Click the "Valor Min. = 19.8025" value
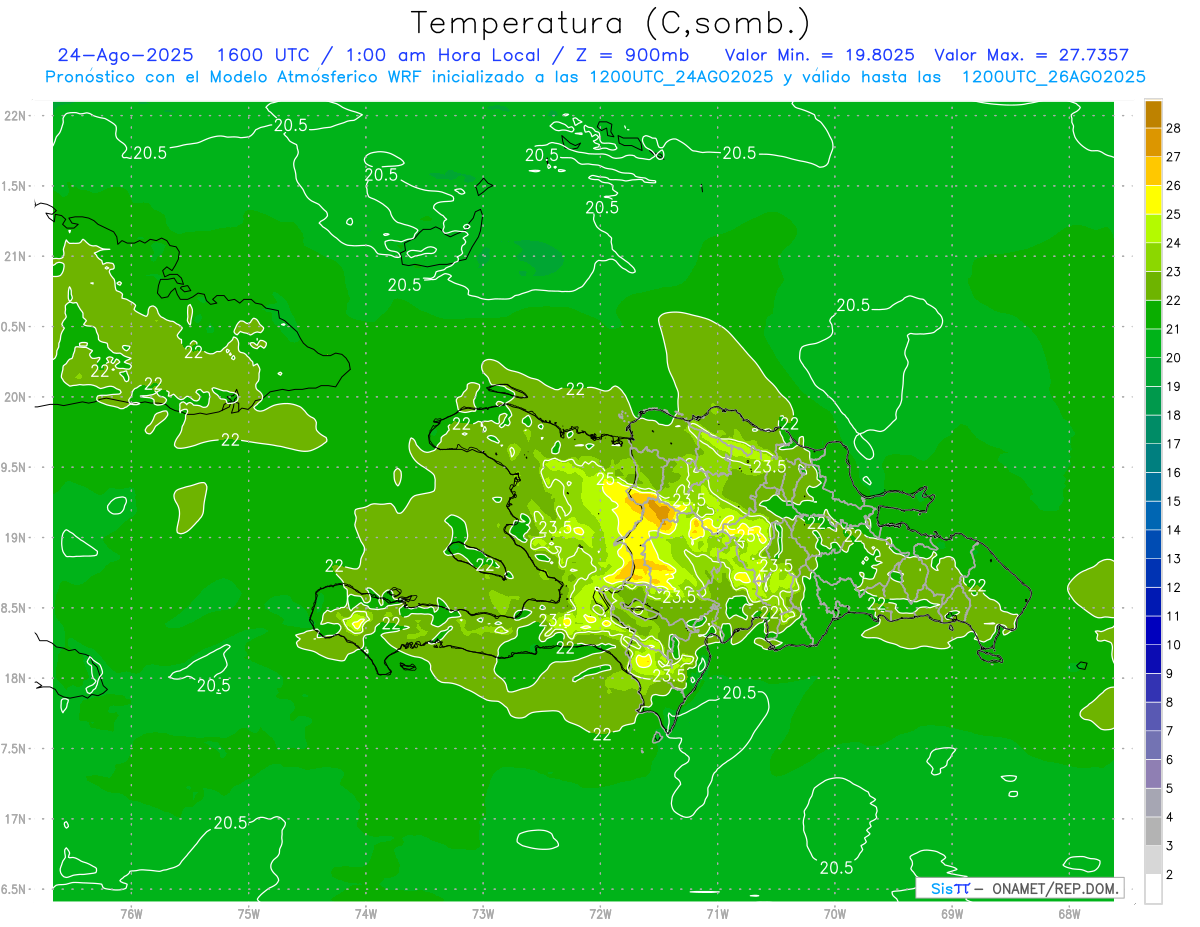This screenshot has width=1200, height=927. click(x=819, y=55)
